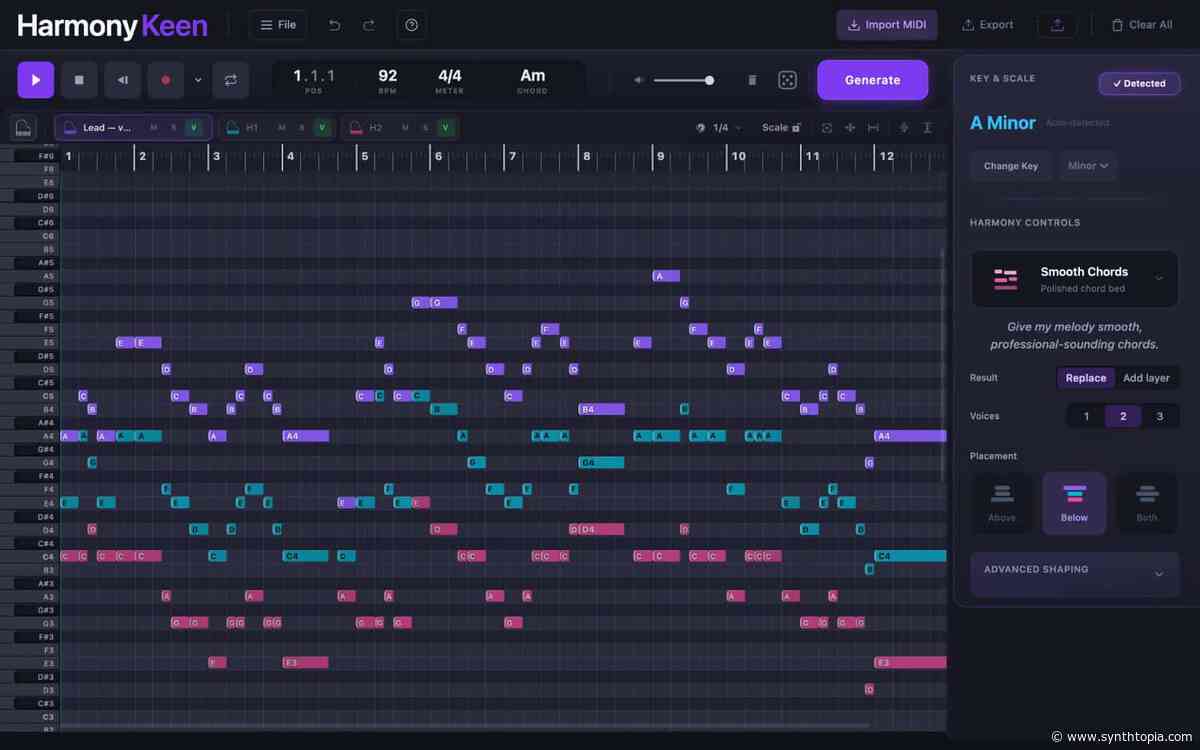Adjust the master volume slider
Image resolution: width=1200 pixels, height=750 pixels.
coord(684,80)
